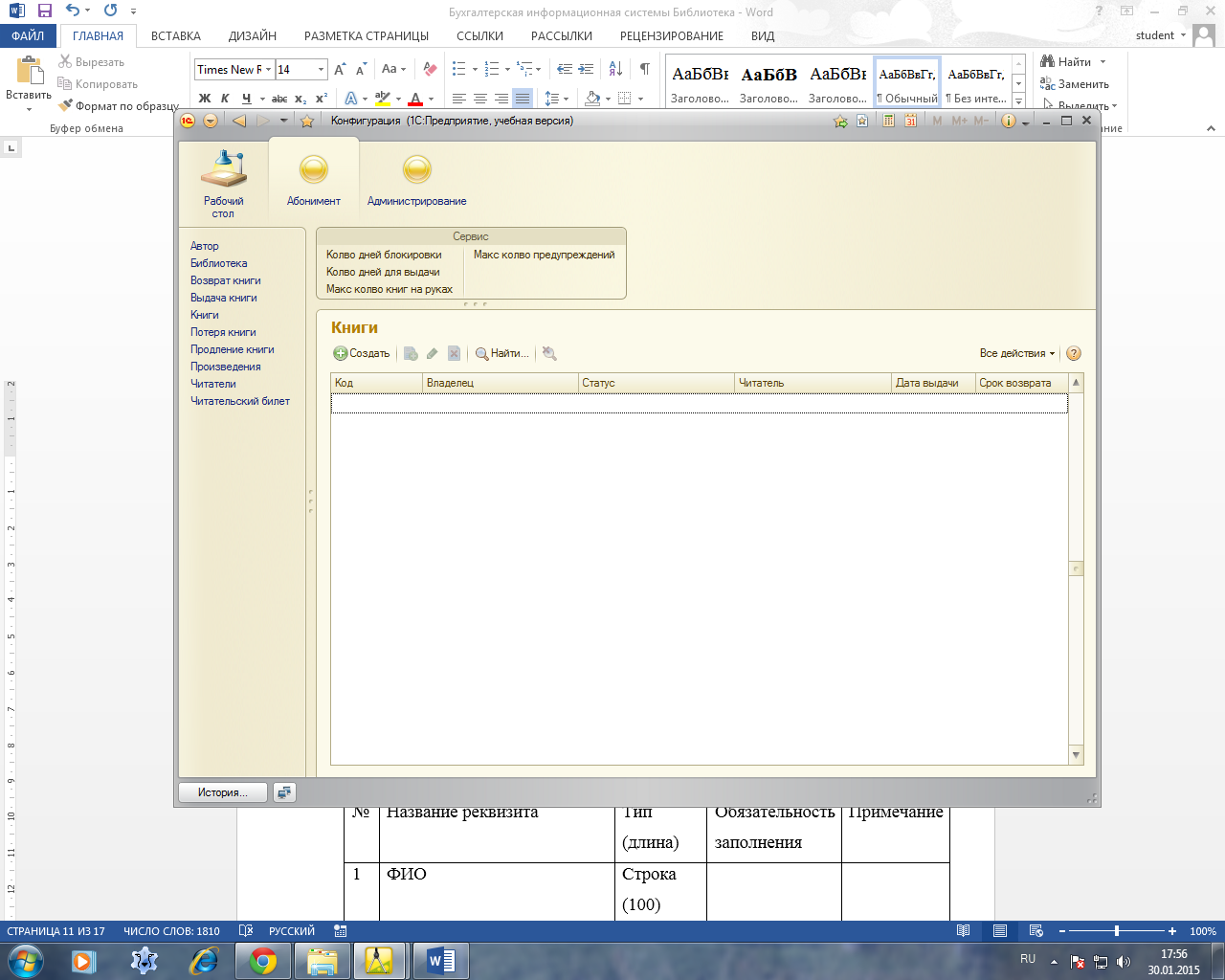Sort by Владелец column header

500,383
